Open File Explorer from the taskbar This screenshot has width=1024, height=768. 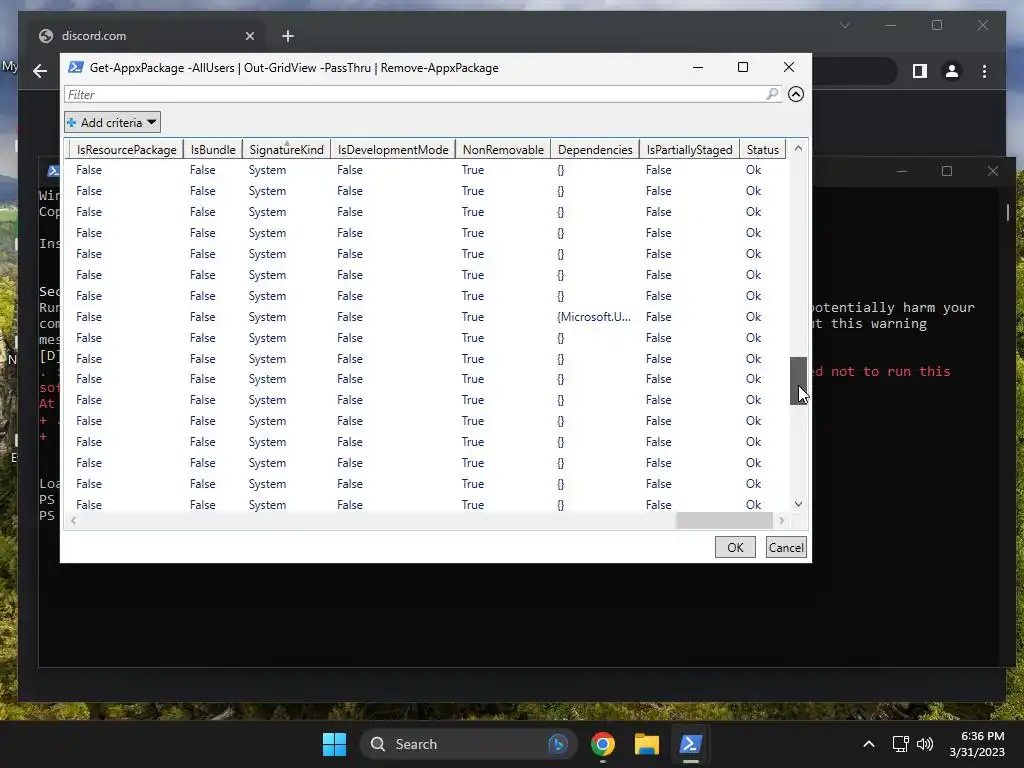point(647,744)
